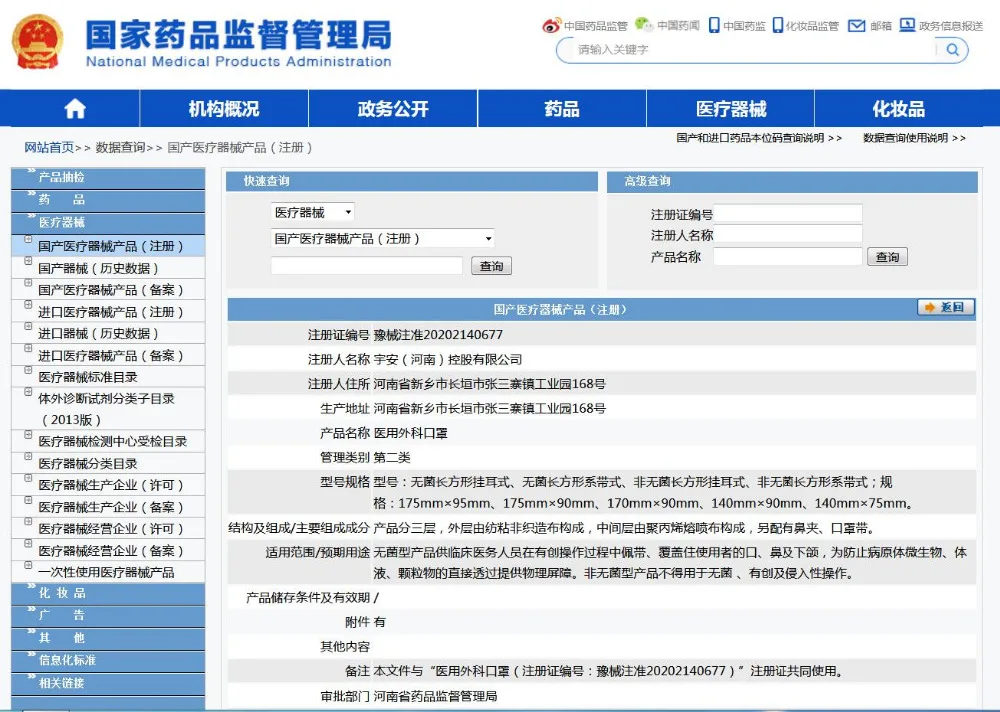The width and height of the screenshot is (1000, 712).
Task: Select 进口器械（历史数据） in sidebar
Action: pos(98,333)
